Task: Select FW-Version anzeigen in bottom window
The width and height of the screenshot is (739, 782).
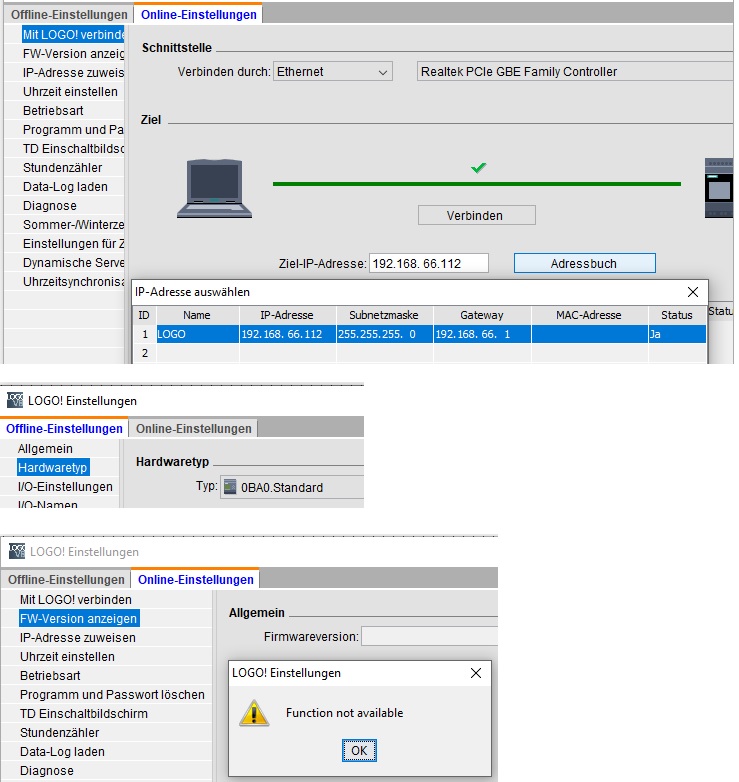Action: [78, 618]
